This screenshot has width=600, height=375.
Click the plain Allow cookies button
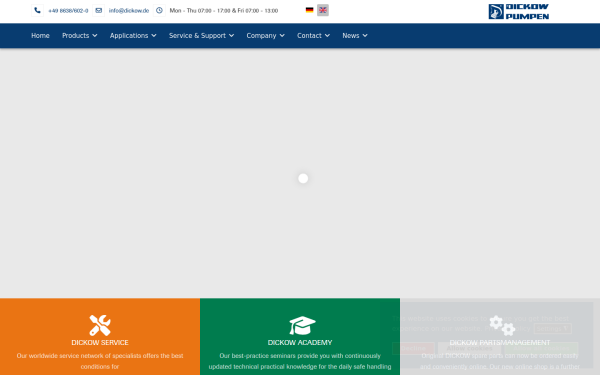(470, 348)
